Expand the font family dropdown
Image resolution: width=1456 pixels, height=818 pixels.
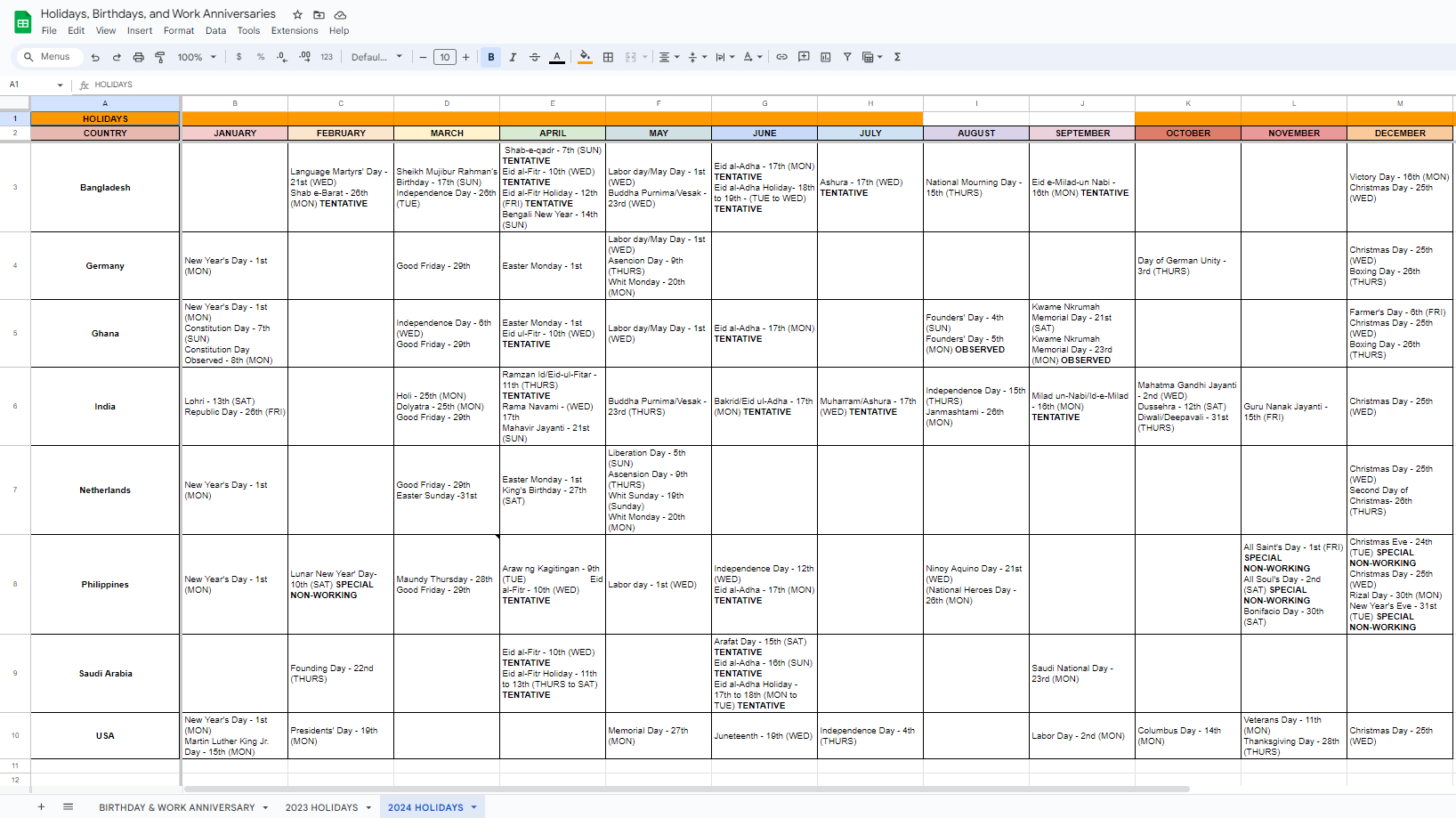376,57
